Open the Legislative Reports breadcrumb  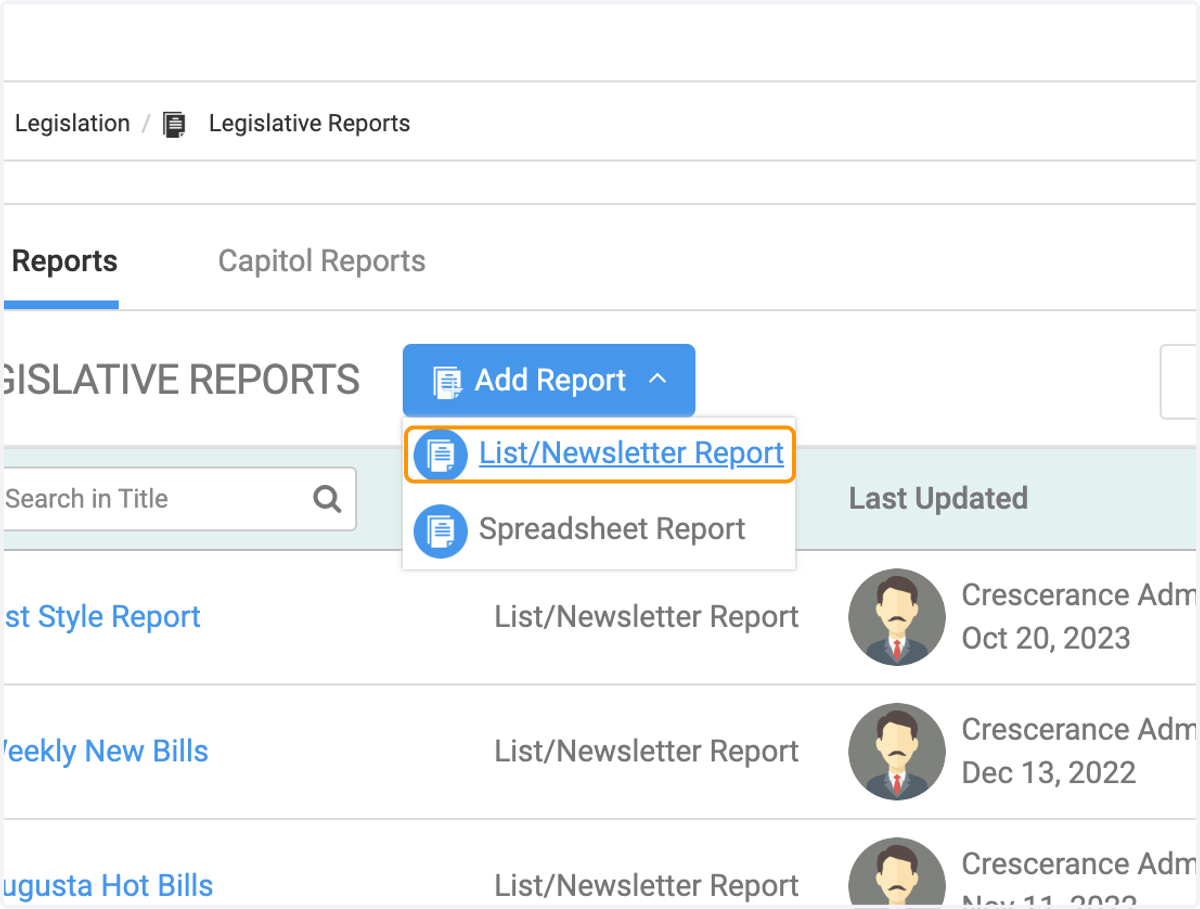pyautogui.click(x=309, y=124)
